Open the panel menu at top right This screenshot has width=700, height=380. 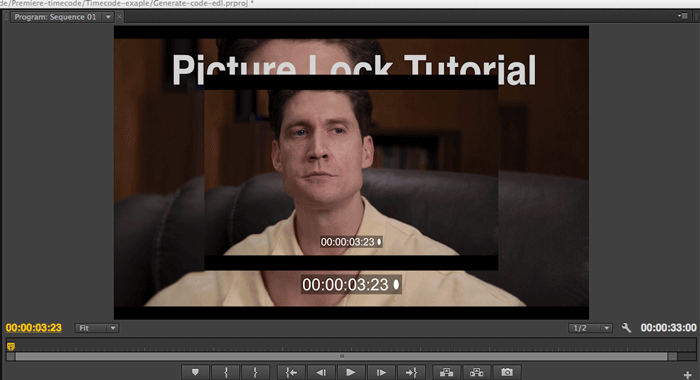click(683, 16)
